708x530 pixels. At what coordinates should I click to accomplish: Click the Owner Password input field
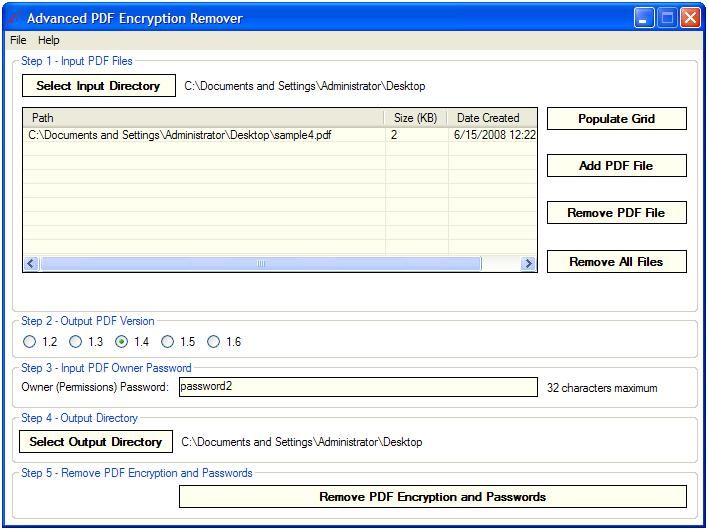358,387
